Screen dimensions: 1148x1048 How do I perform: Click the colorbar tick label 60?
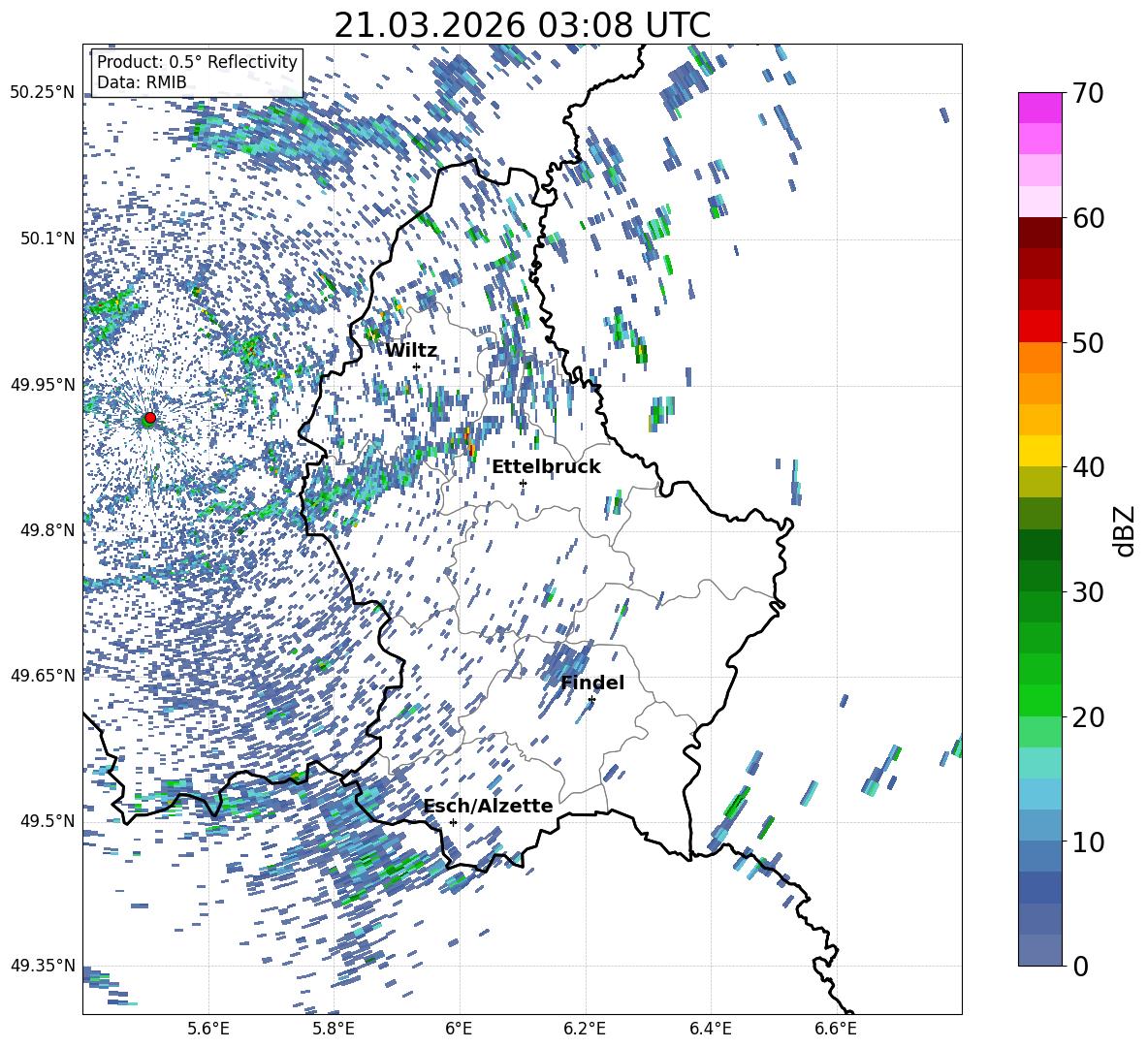(x=1092, y=218)
